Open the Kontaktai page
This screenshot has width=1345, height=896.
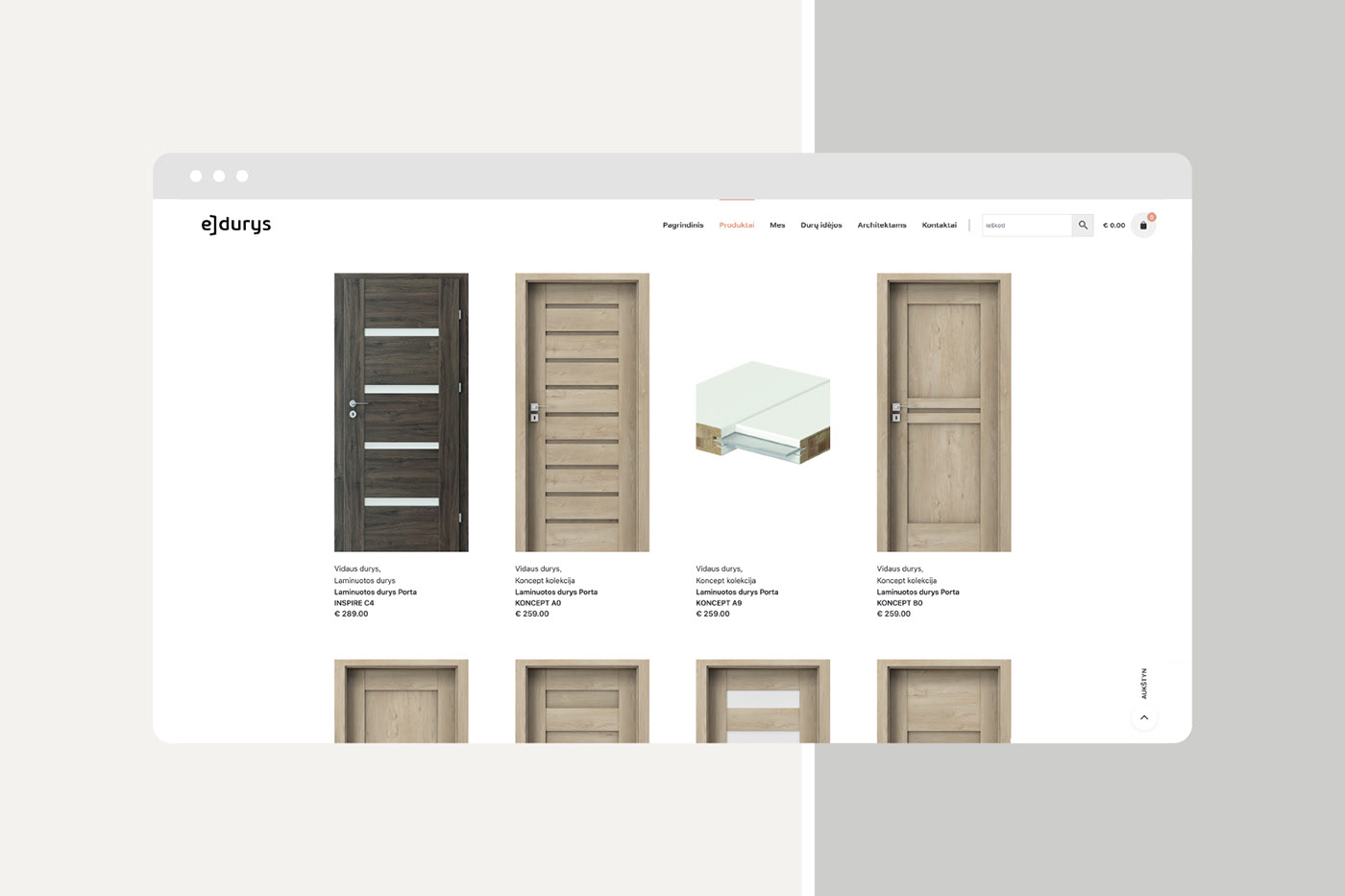pos(940,226)
